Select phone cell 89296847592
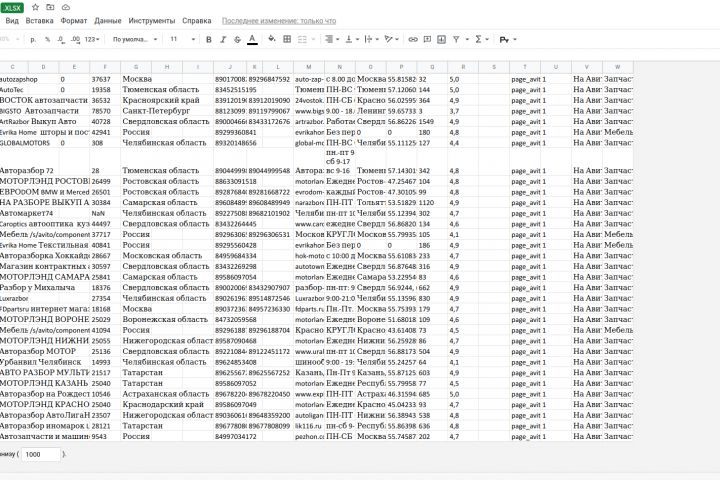This screenshot has height=480, width=720. coord(270,79)
